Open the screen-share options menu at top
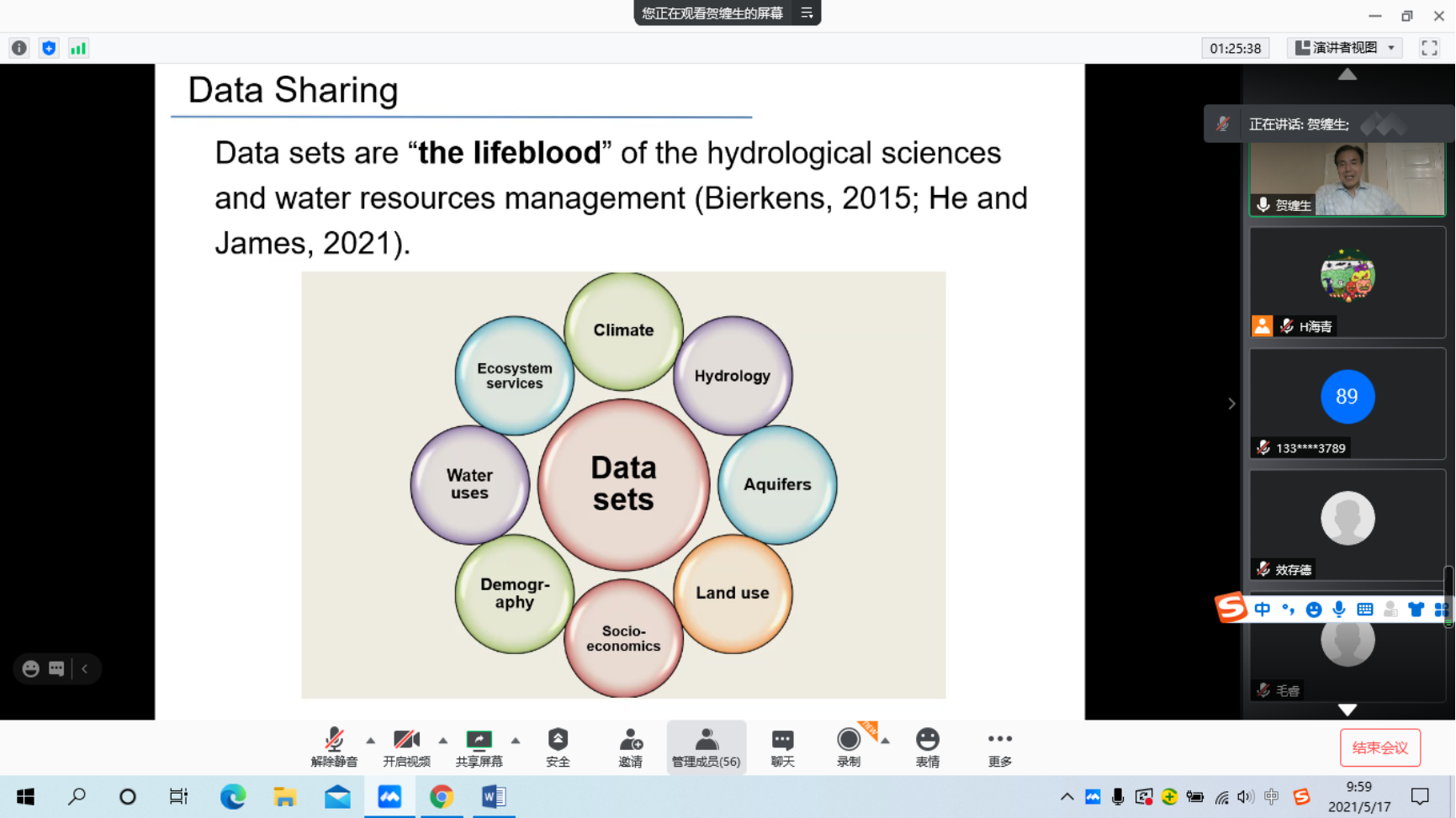 tap(807, 13)
